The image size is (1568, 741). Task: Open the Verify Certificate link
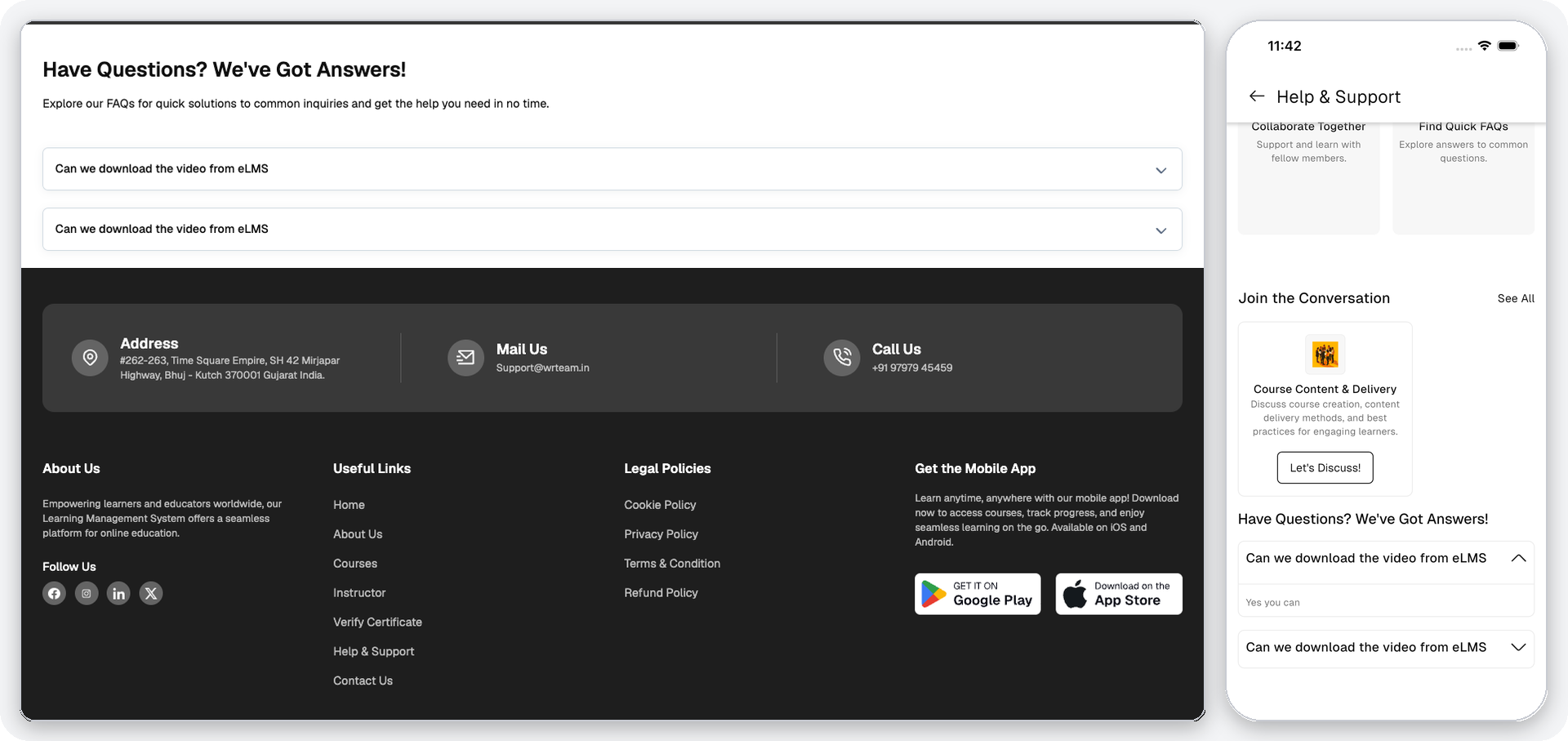point(377,623)
